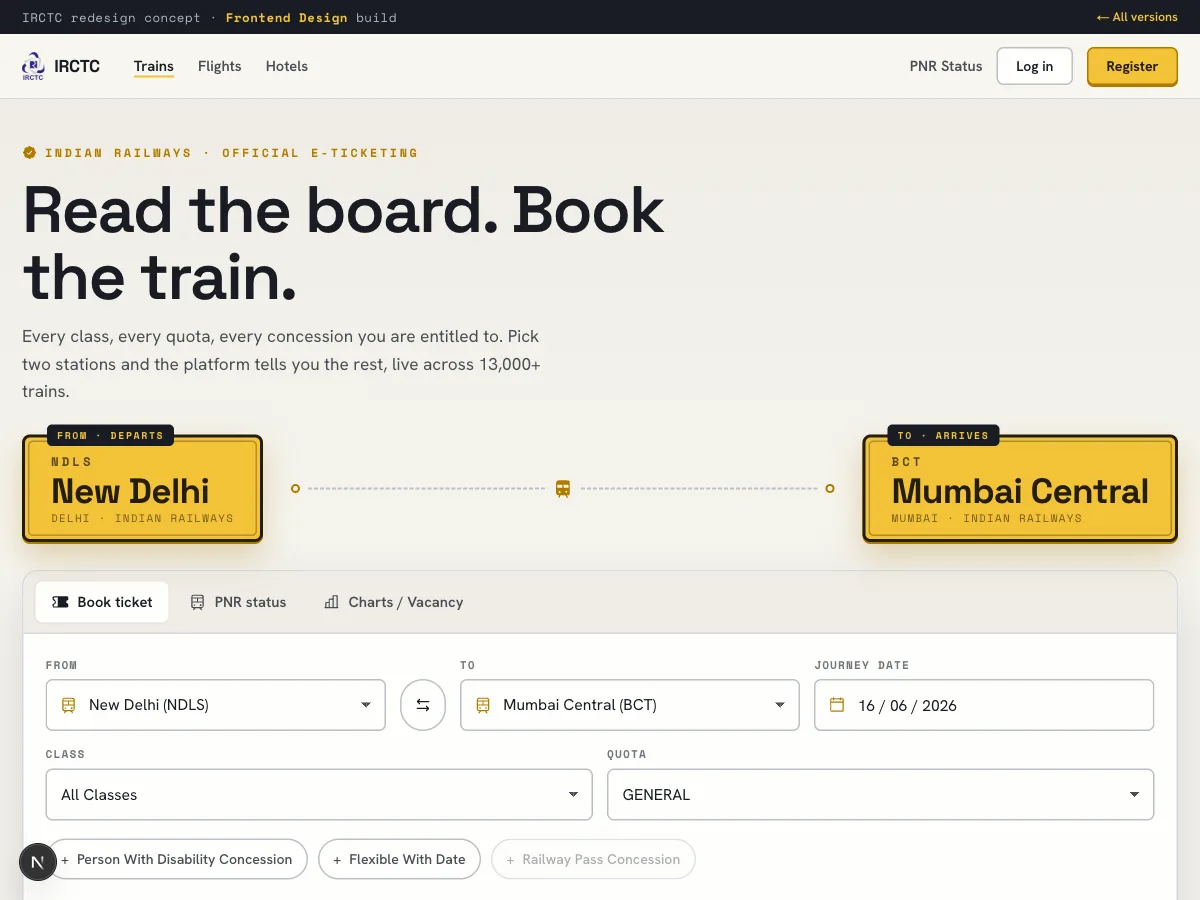This screenshot has width=1200, height=900.
Task: Click the train icon in To field
Action: tap(483, 705)
